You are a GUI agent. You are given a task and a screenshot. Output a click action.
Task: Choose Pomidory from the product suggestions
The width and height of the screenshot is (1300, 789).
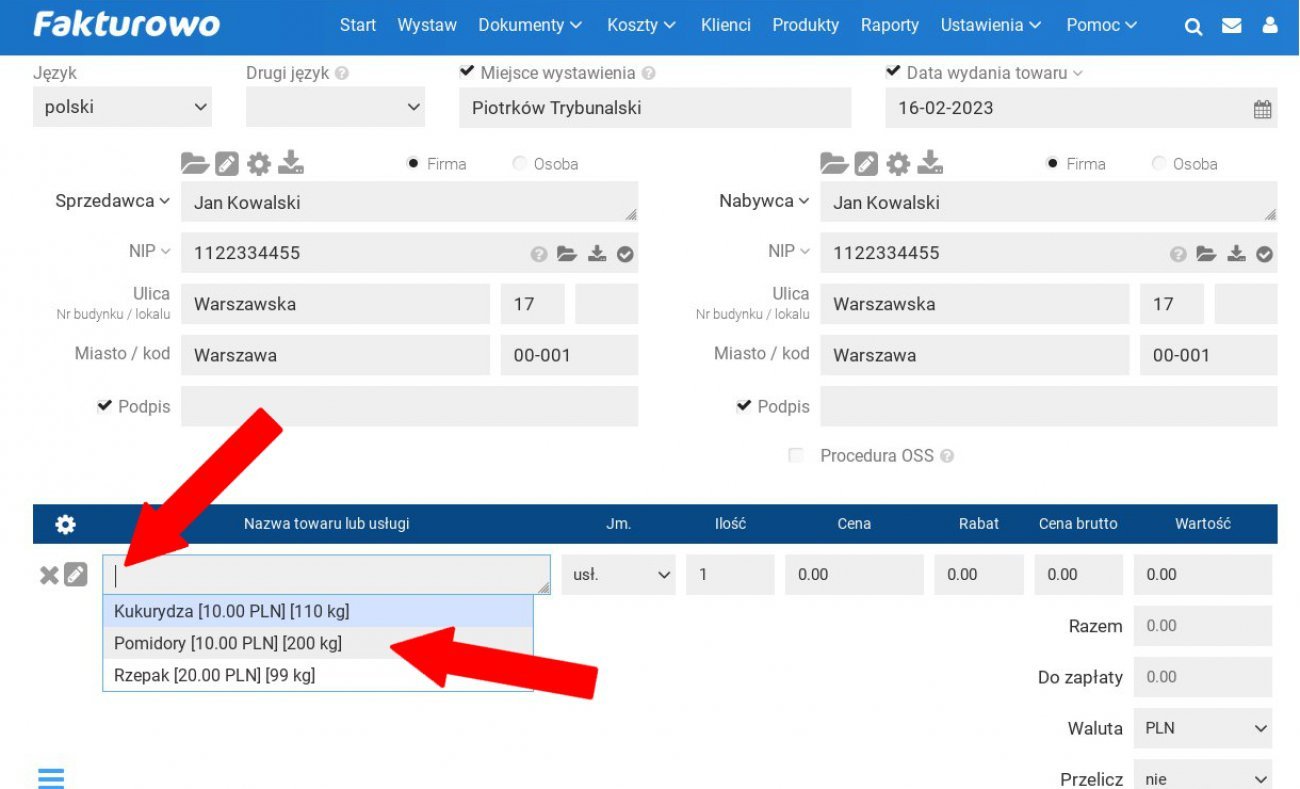tap(228, 643)
